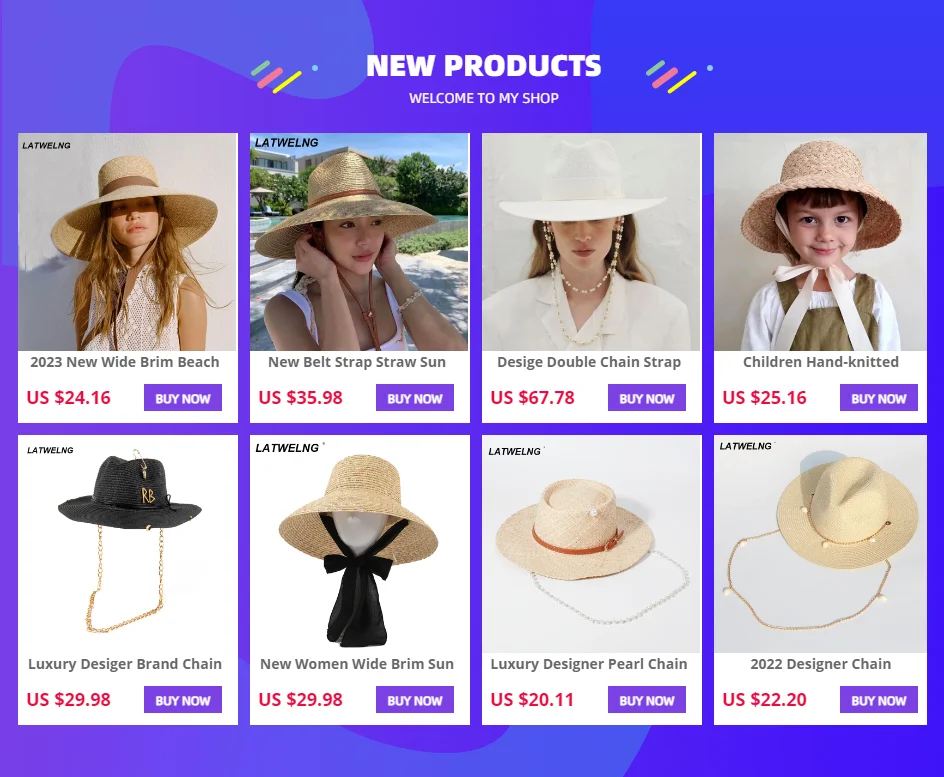The image size is (944, 777).
Task: Click BUY NOW for the $22.20 designer chain hat
Action: [x=878, y=700]
